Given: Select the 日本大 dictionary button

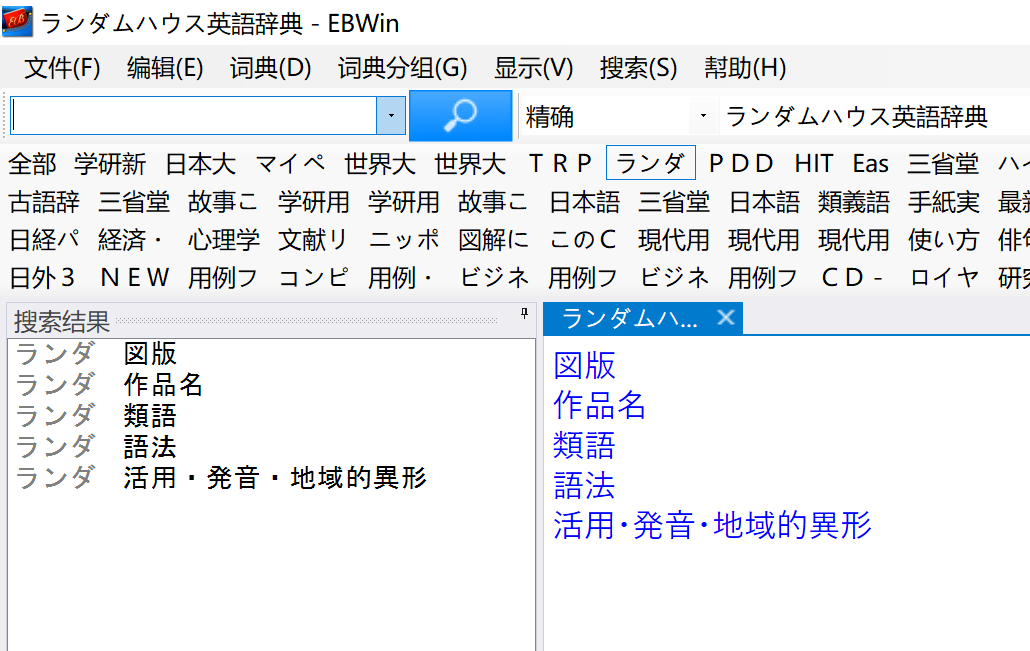Looking at the screenshot, I should point(200,163).
